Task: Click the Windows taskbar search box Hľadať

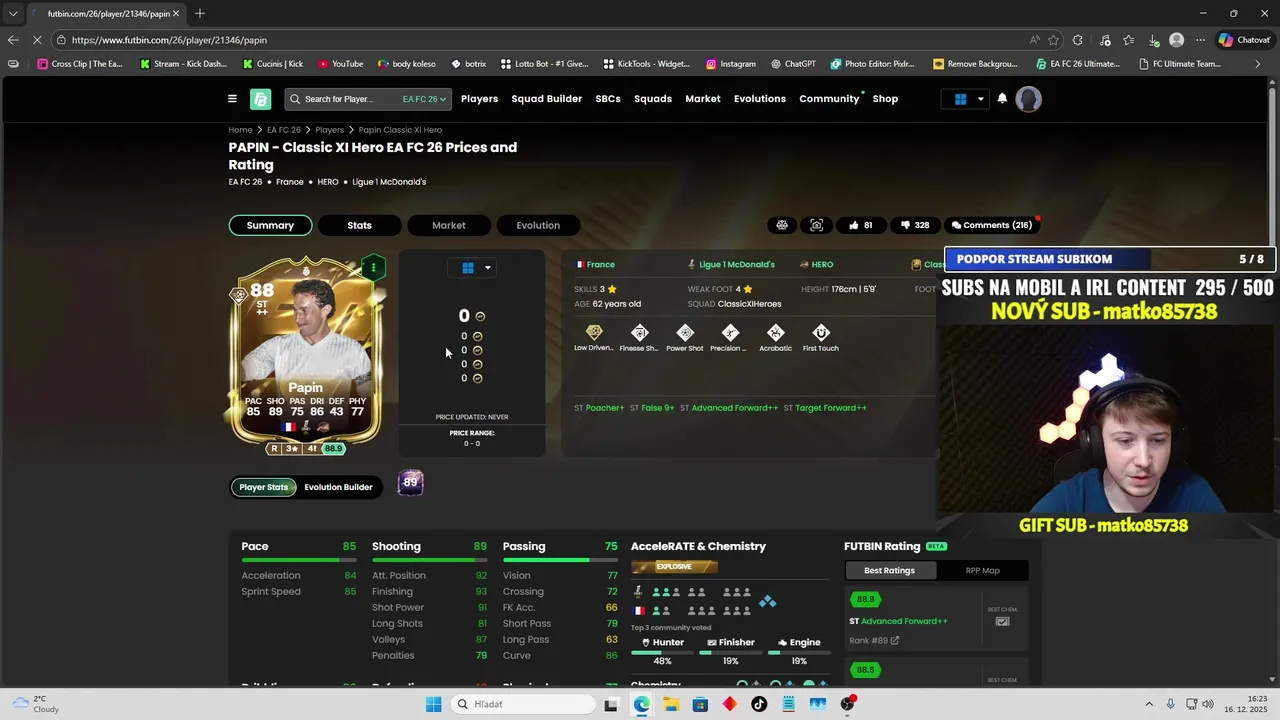Action: tap(521, 704)
